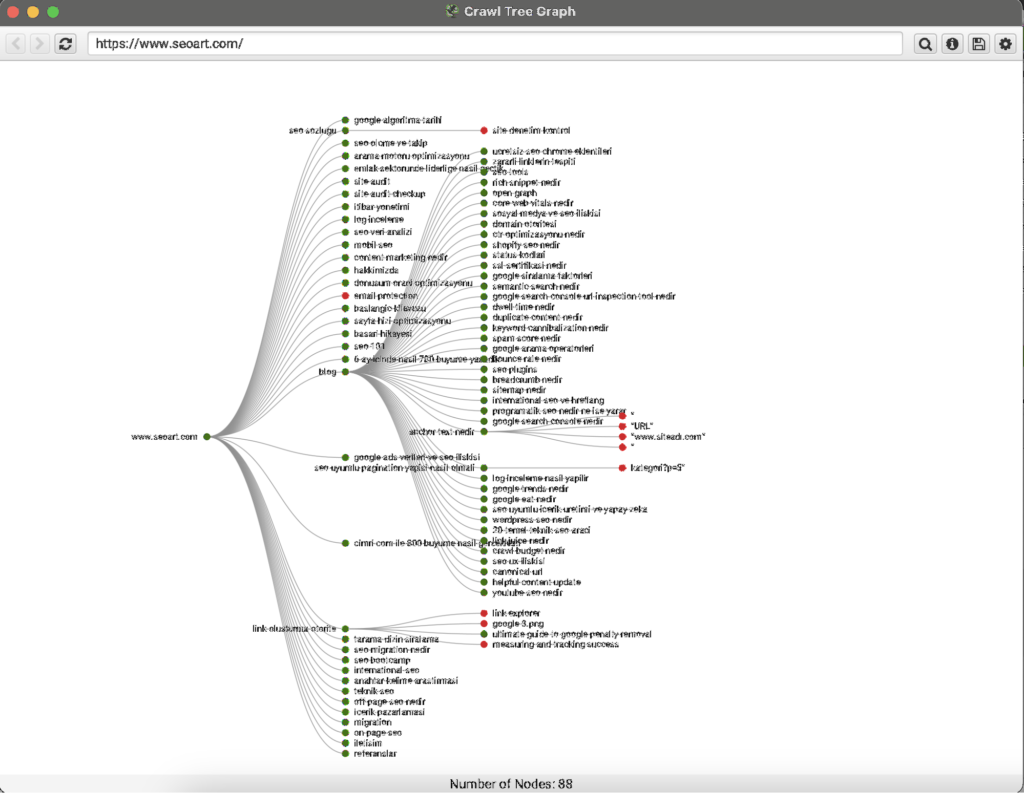1024x793 pixels.
Task: Select the youtube-seo-nedir node
Action: point(484,592)
